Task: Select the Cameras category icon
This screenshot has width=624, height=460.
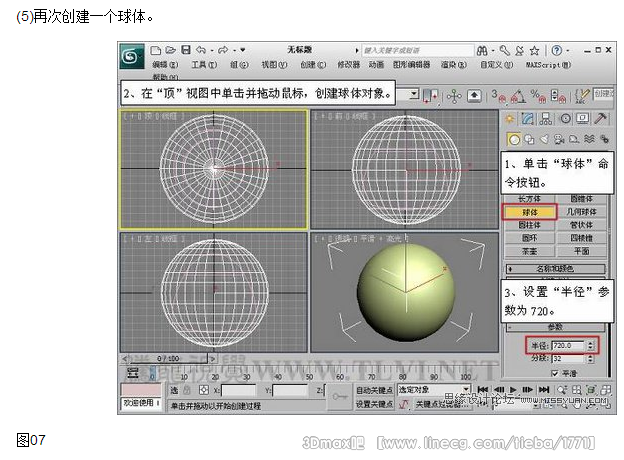Action: pos(559,139)
